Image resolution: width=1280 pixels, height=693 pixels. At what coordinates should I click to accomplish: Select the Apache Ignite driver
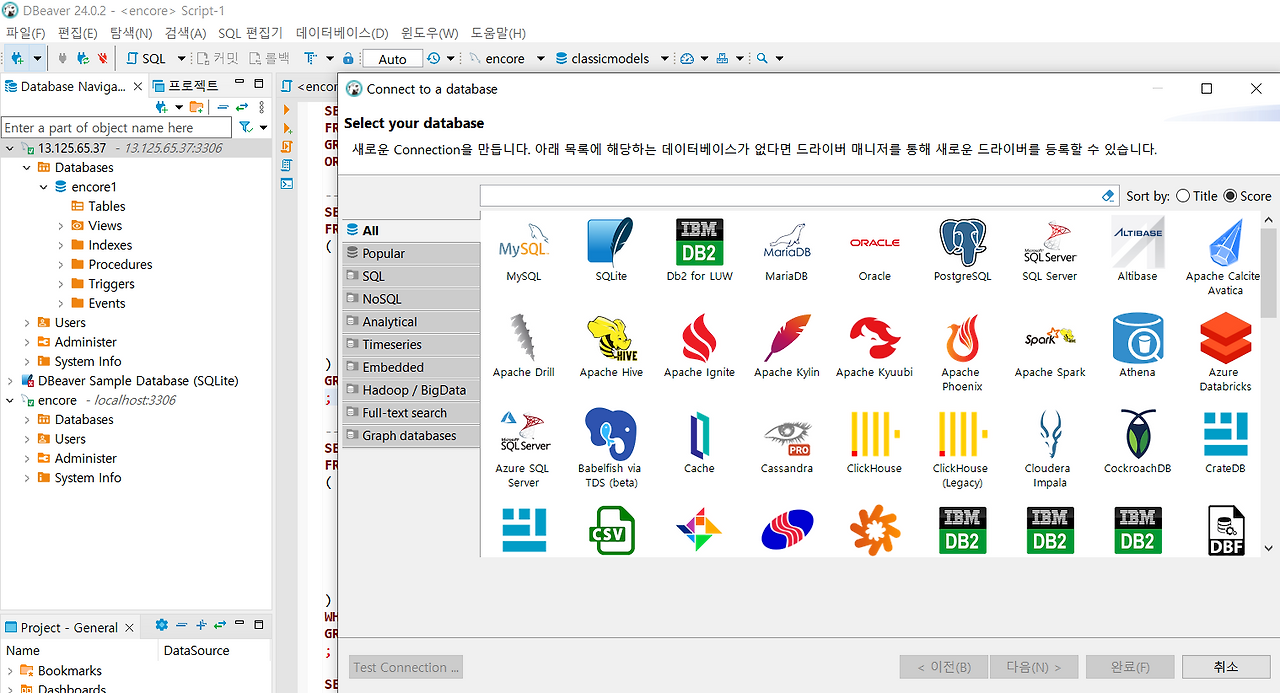(699, 346)
